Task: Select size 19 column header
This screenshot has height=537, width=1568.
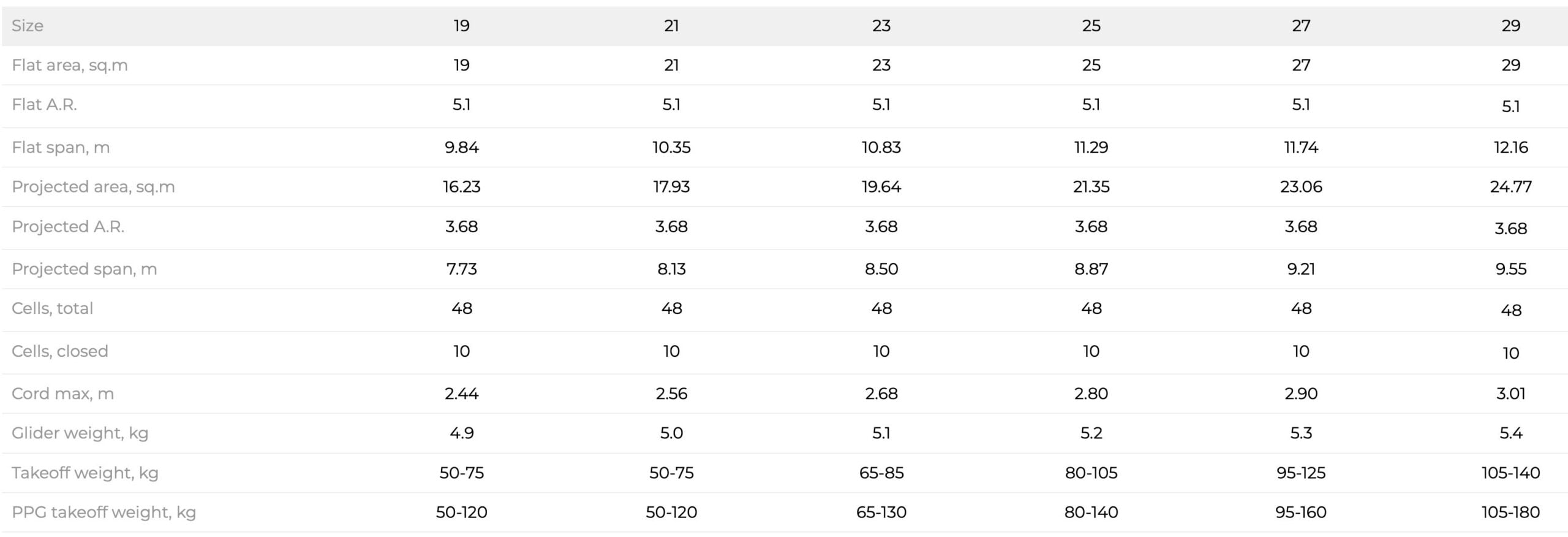Action: (x=461, y=26)
